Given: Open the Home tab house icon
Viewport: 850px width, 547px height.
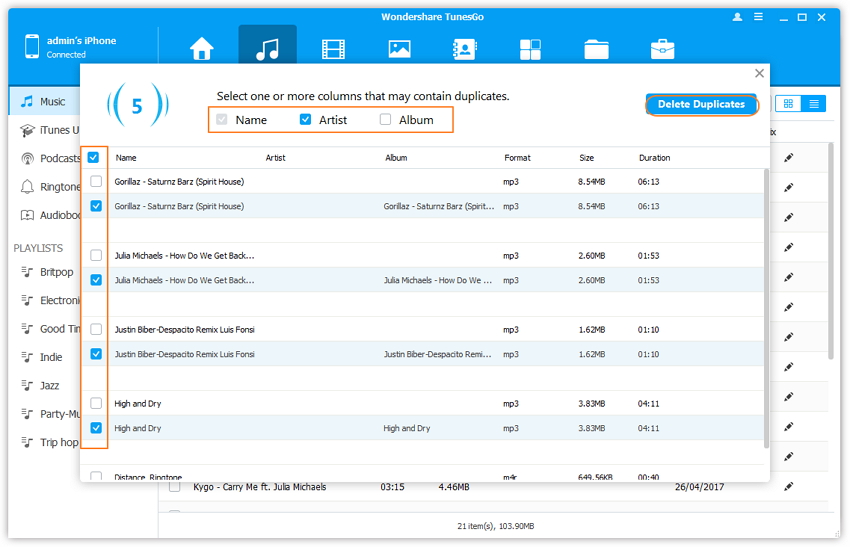Looking at the screenshot, I should (202, 49).
